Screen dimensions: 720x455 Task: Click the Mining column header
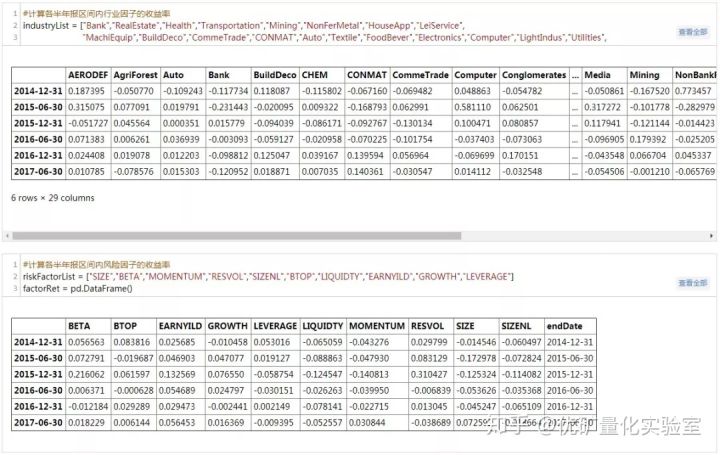coord(645,75)
